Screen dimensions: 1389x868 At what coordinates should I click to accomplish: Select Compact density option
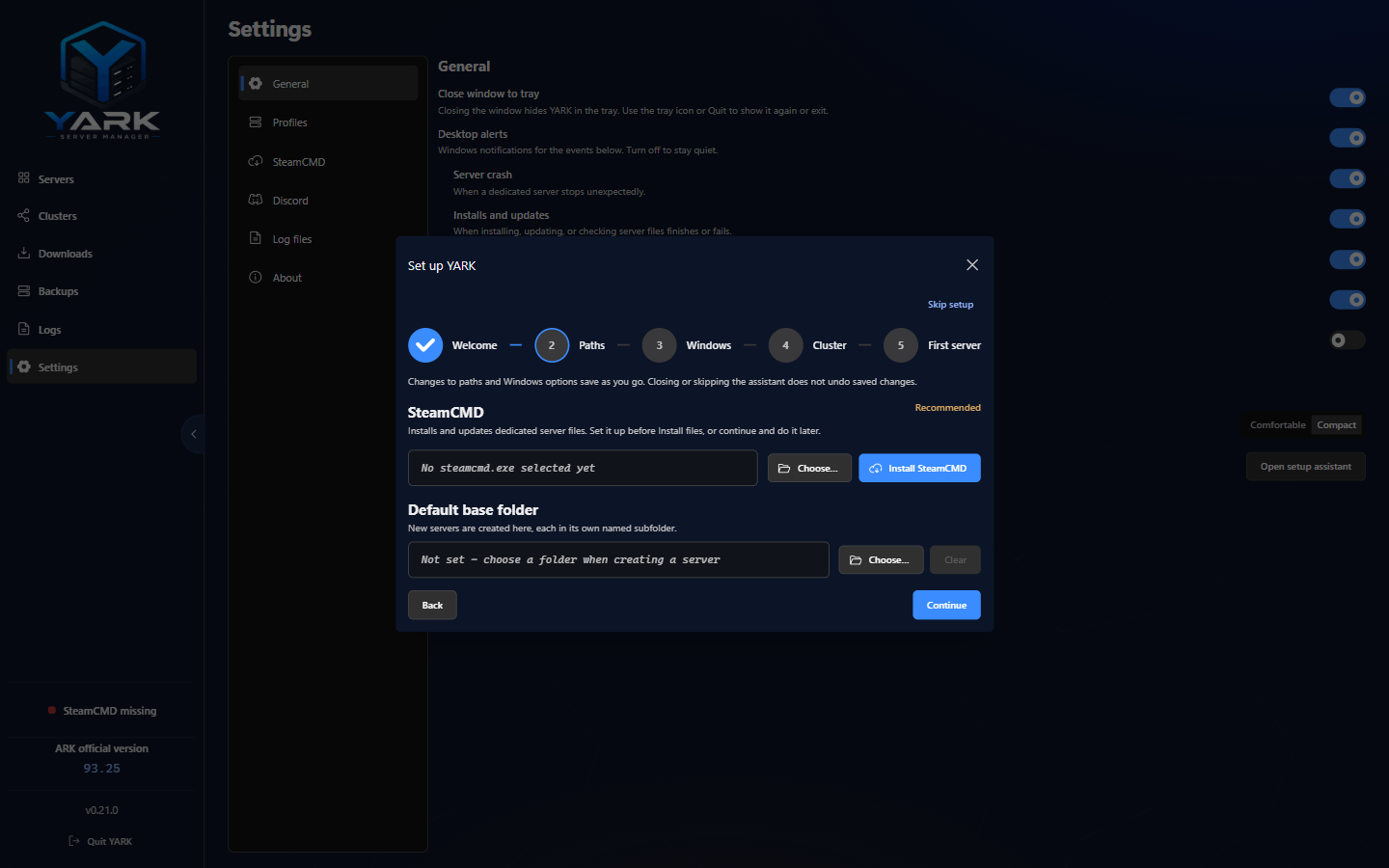click(x=1336, y=424)
